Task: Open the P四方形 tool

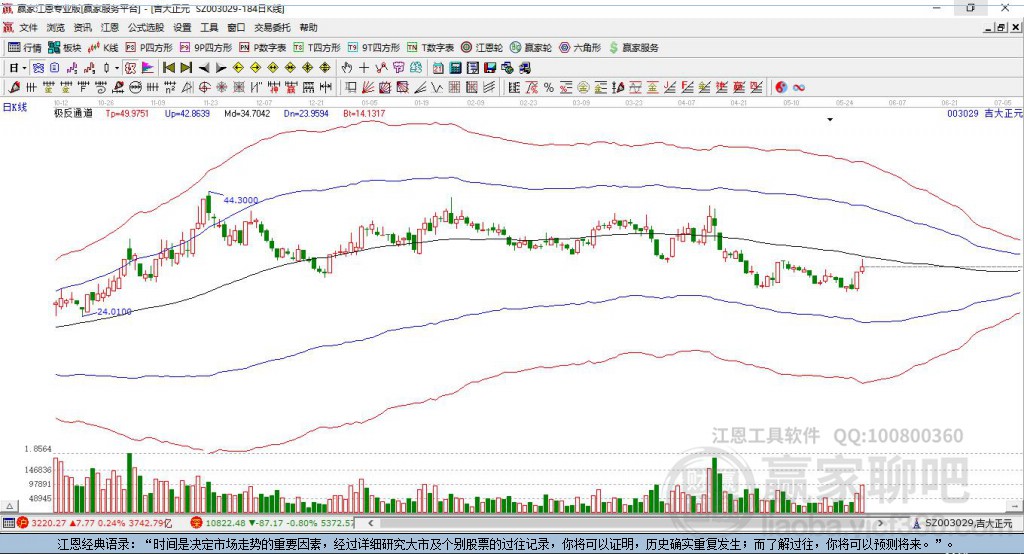Action: coord(149,48)
